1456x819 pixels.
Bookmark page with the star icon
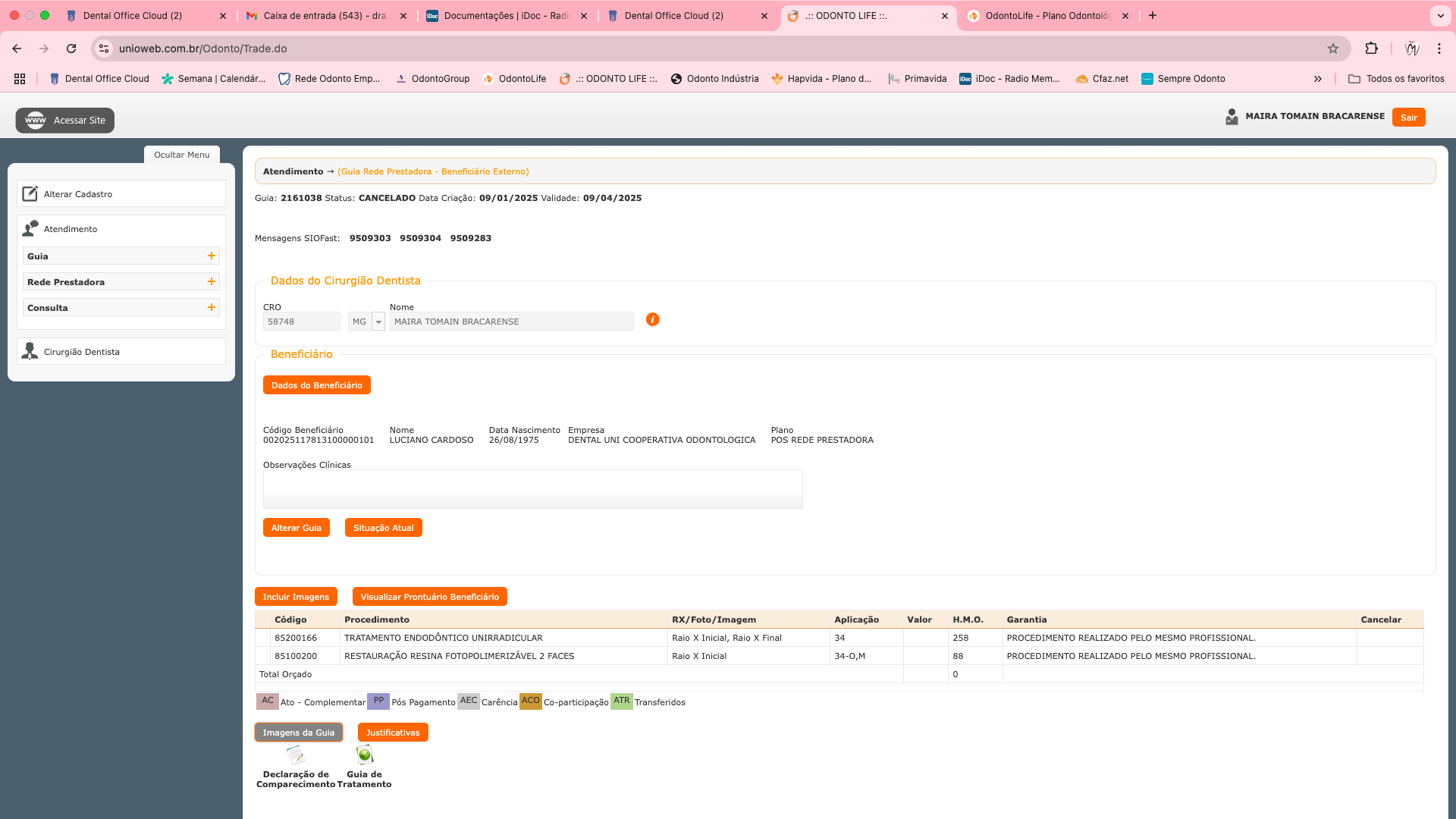[x=1333, y=49]
